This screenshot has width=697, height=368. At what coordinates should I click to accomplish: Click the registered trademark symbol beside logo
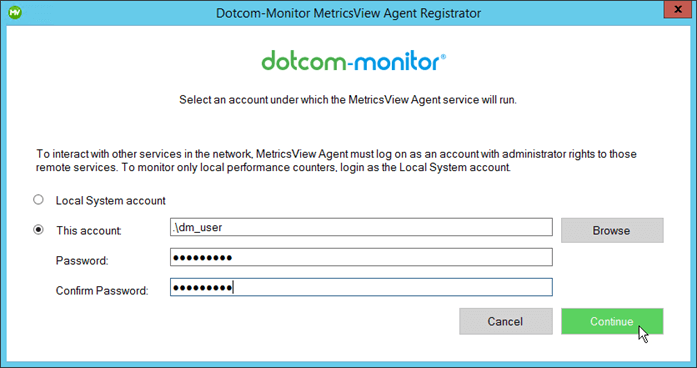pos(443,56)
